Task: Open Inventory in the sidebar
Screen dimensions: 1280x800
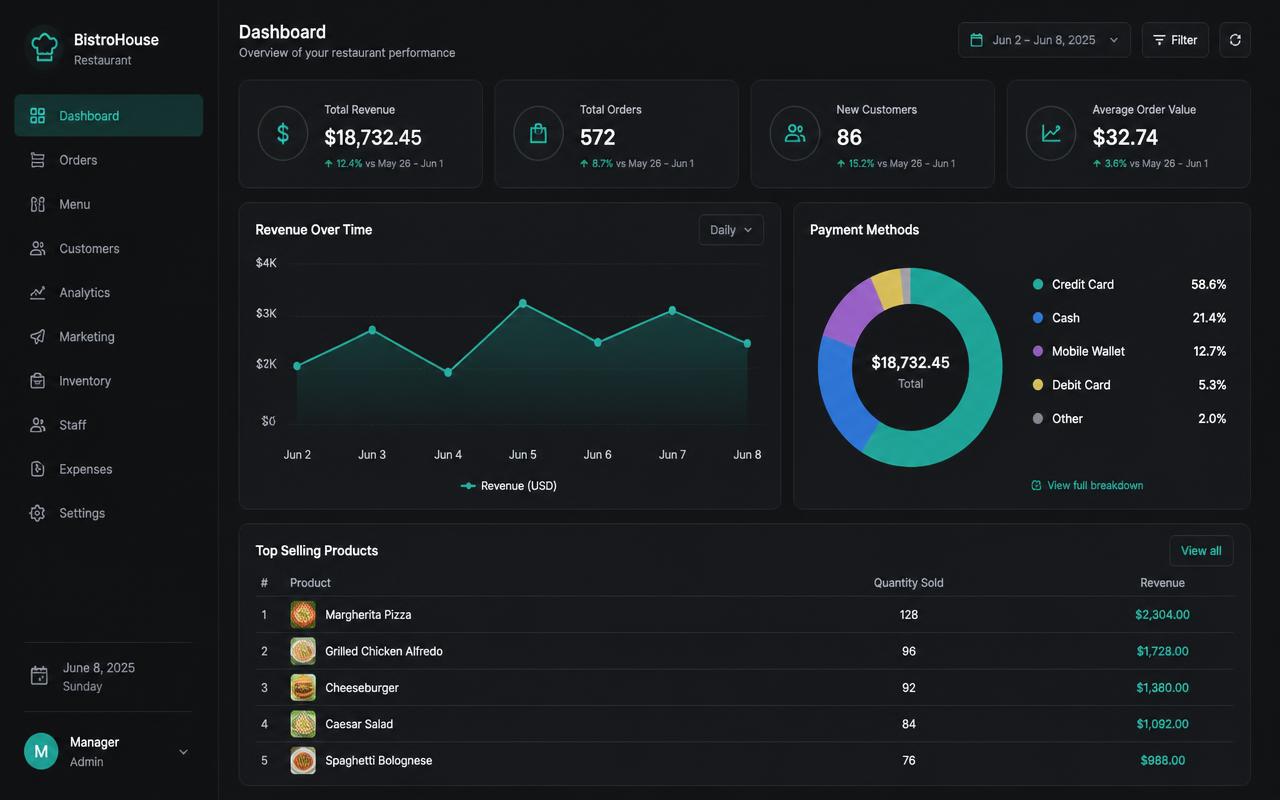Action: pos(109,381)
